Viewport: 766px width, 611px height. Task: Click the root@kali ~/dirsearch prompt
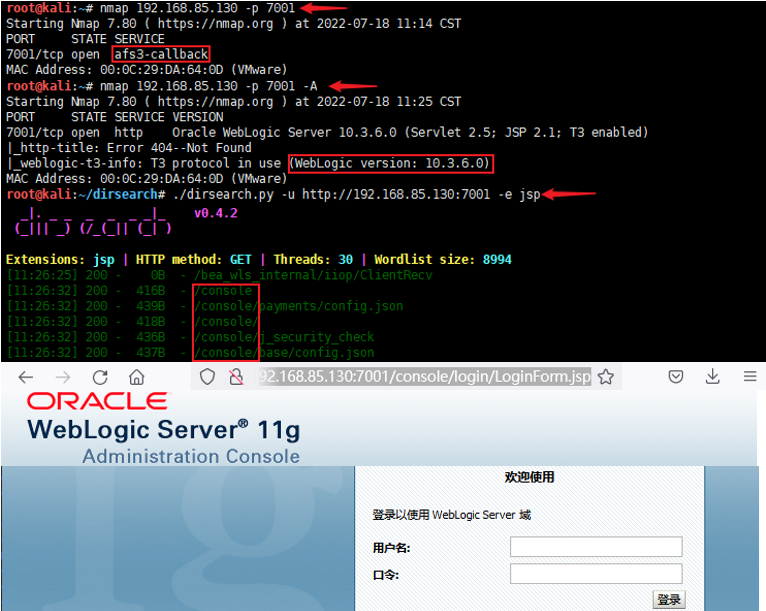point(86,194)
